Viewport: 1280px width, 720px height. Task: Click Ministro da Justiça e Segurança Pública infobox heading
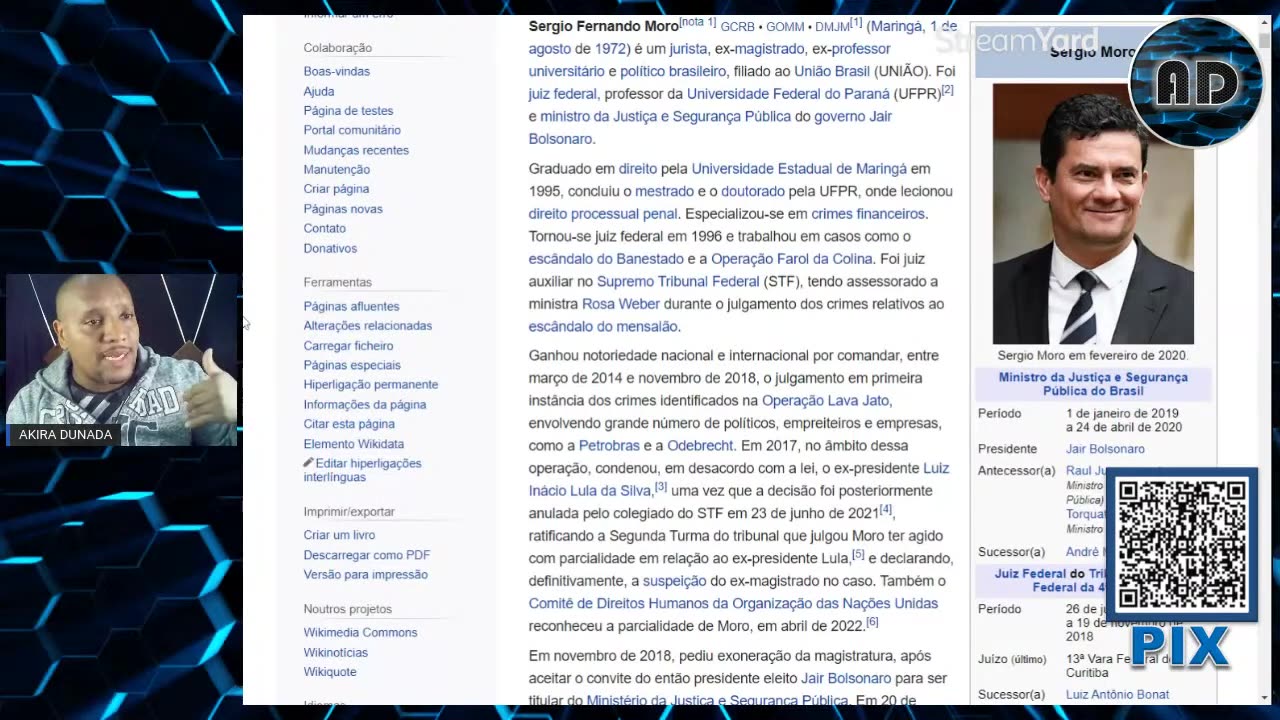pyautogui.click(x=1093, y=384)
